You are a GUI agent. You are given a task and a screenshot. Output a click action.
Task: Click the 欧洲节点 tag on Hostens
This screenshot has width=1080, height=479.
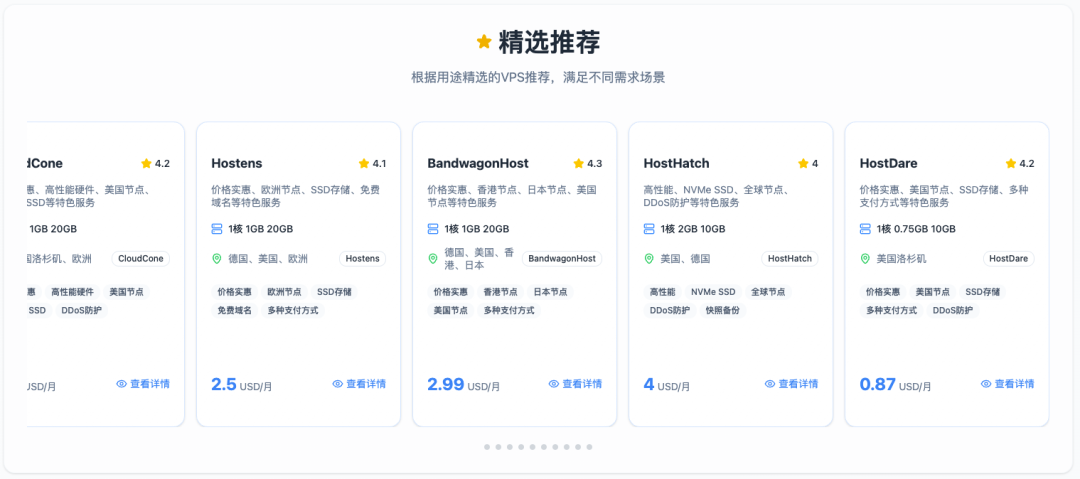pyautogui.click(x=284, y=292)
